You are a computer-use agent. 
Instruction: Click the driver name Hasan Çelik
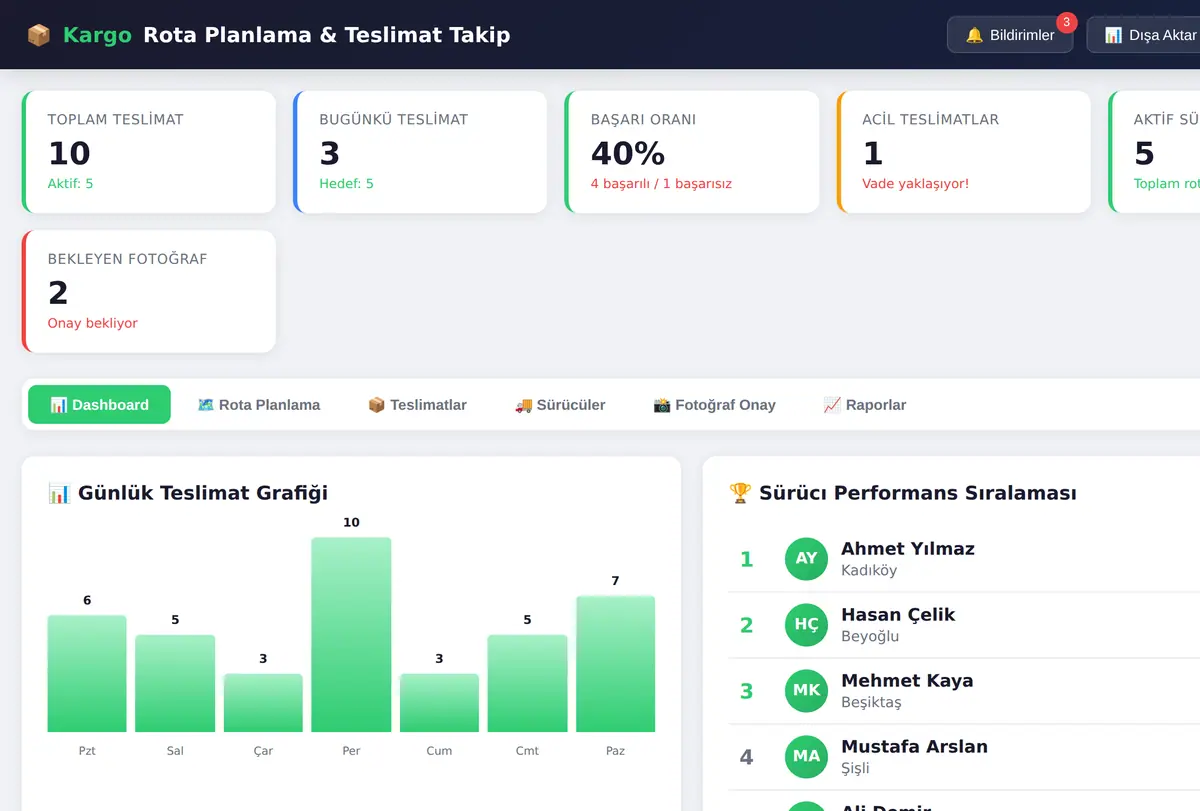tap(898, 614)
